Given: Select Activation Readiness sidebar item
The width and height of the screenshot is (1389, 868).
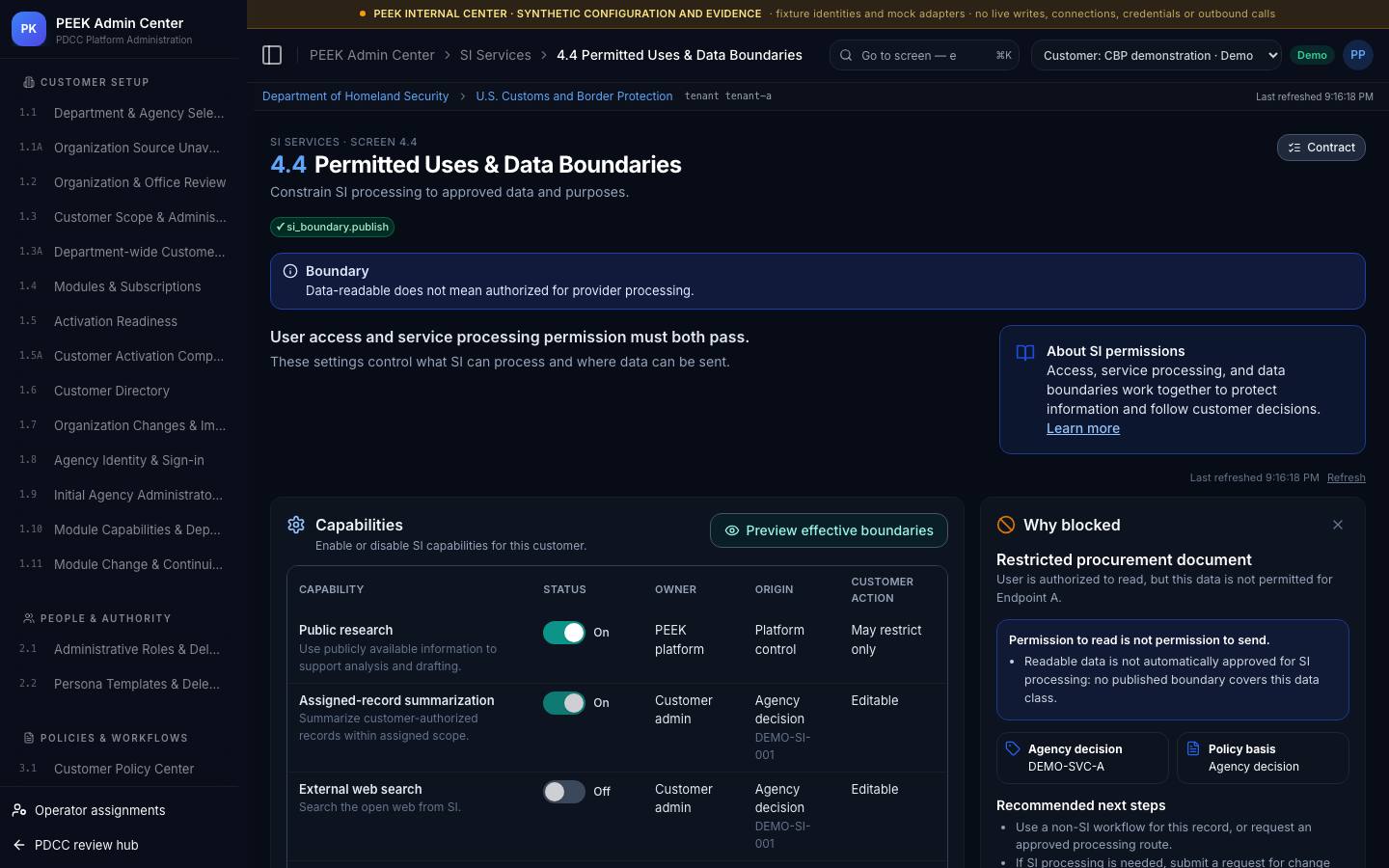Looking at the screenshot, I should 123,321.
